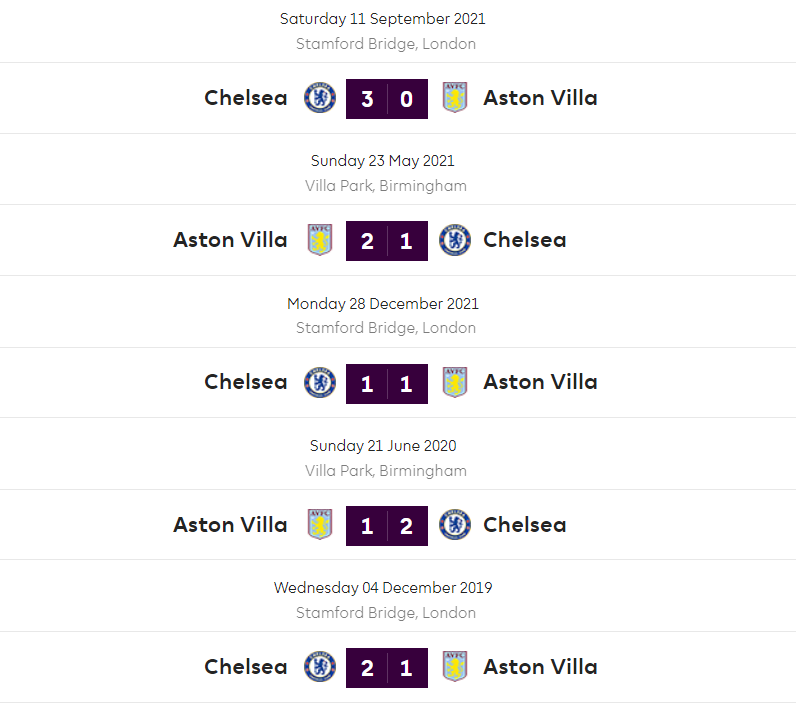796x706 pixels.
Task: Open the 3-0 score box
Action: [x=387, y=98]
